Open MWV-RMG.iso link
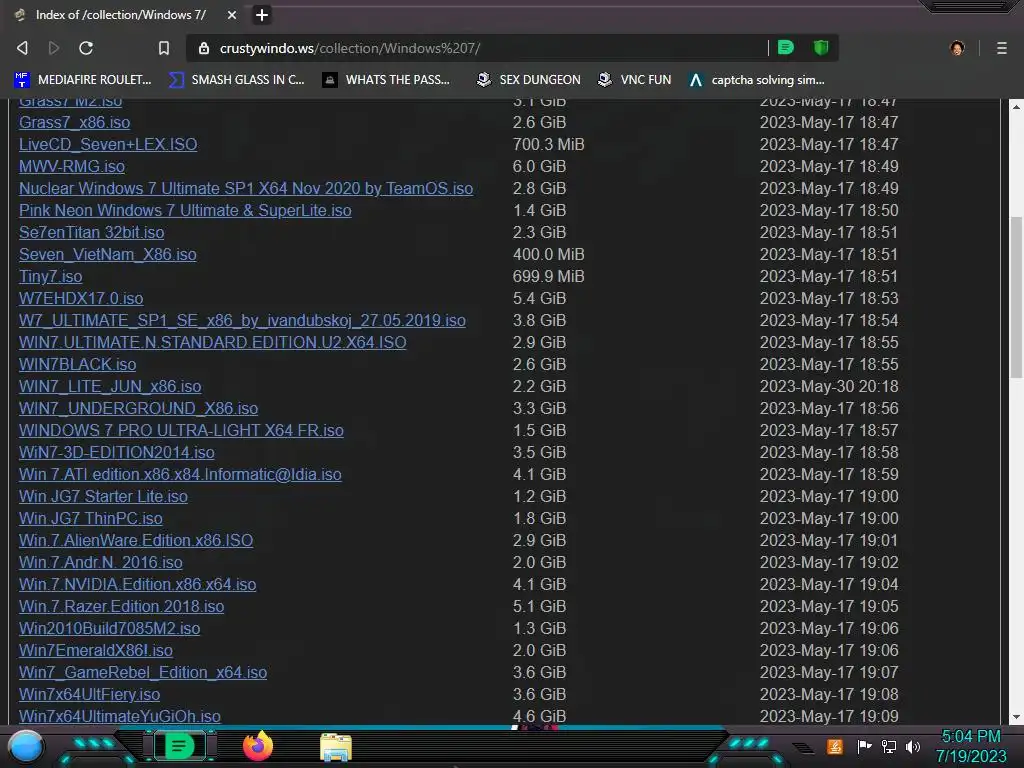 point(72,167)
